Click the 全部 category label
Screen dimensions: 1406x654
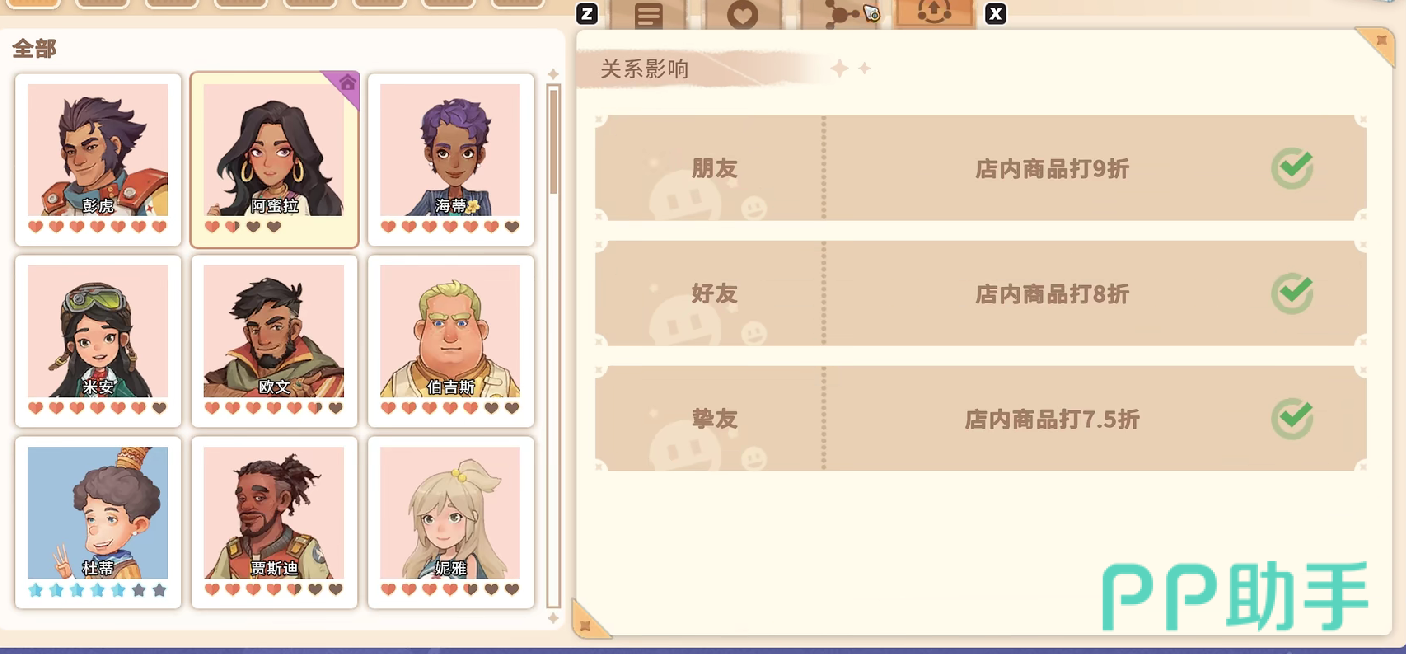[x=34, y=48]
